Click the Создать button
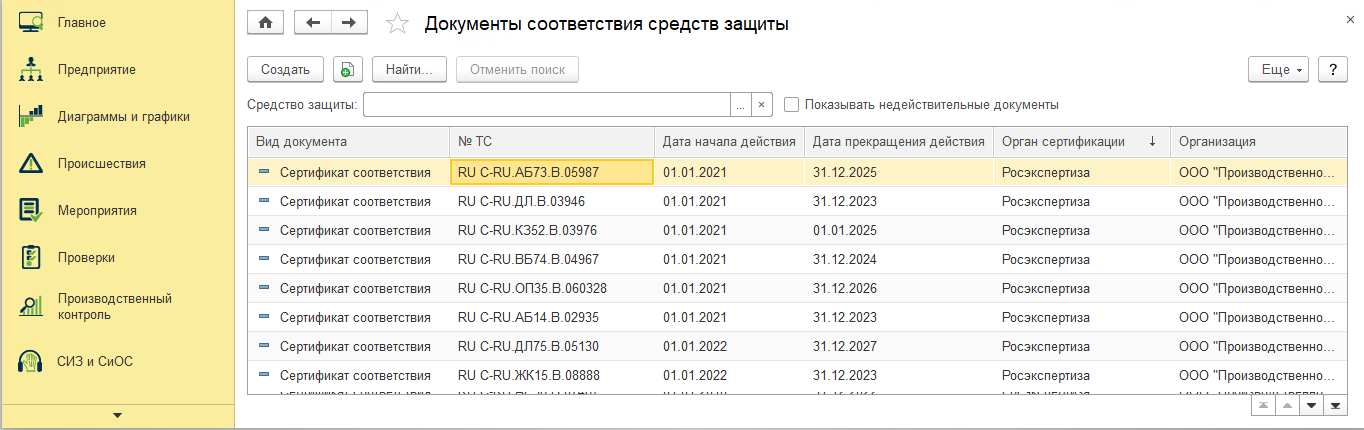 285,70
